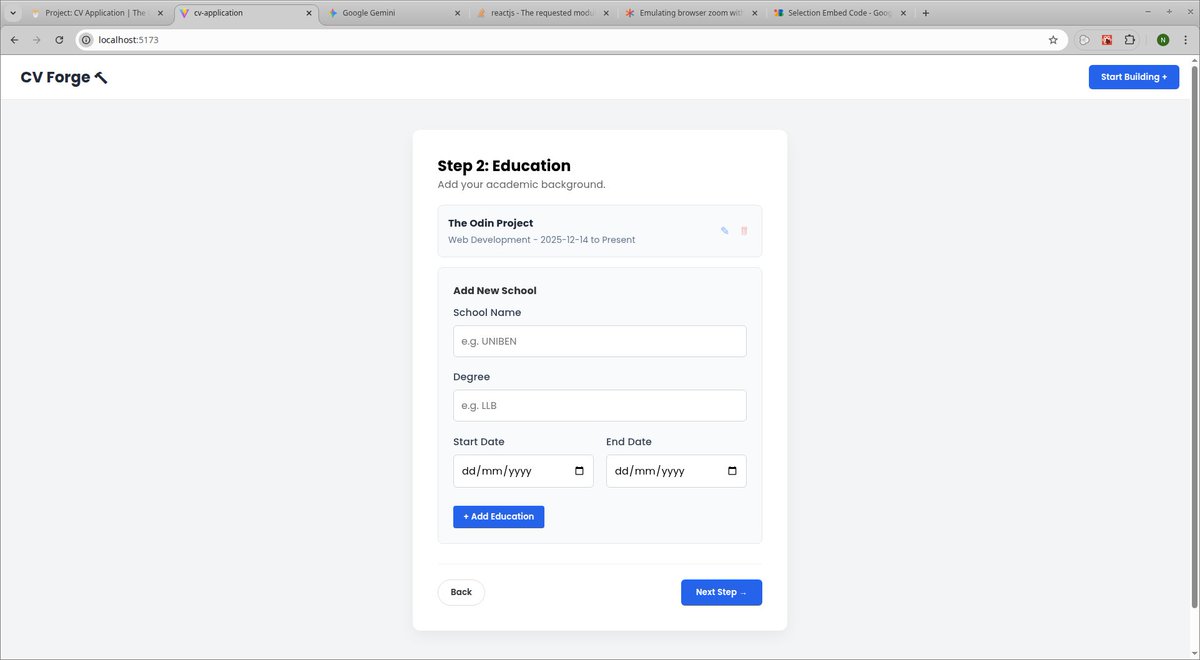
Task: Open the Chrome three-dot menu
Action: 1188,40
